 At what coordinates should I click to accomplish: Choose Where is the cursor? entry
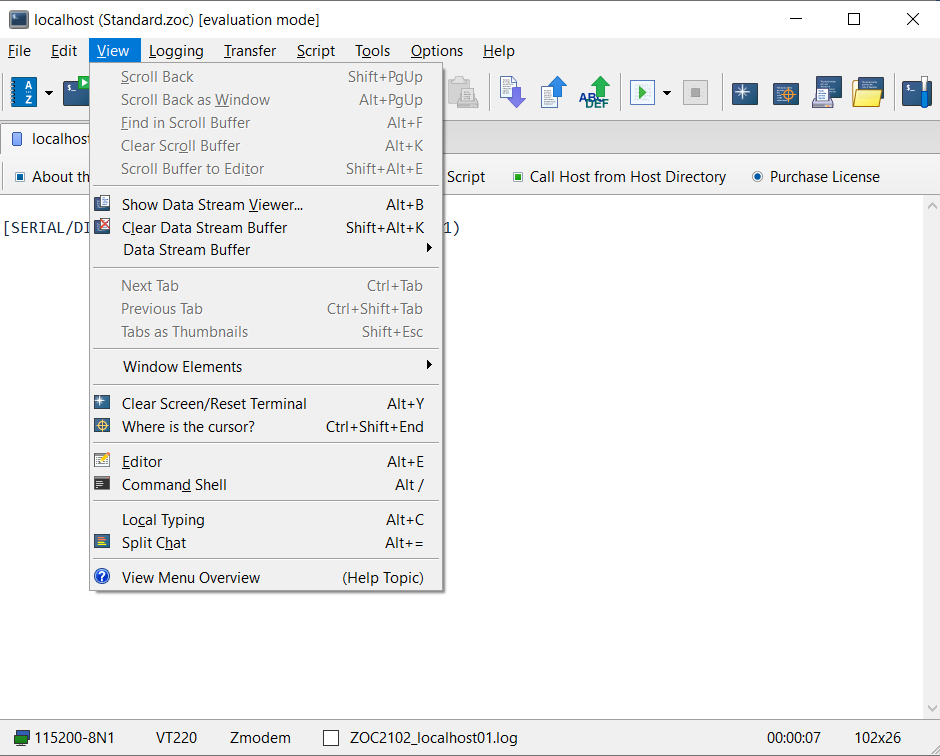266,427
